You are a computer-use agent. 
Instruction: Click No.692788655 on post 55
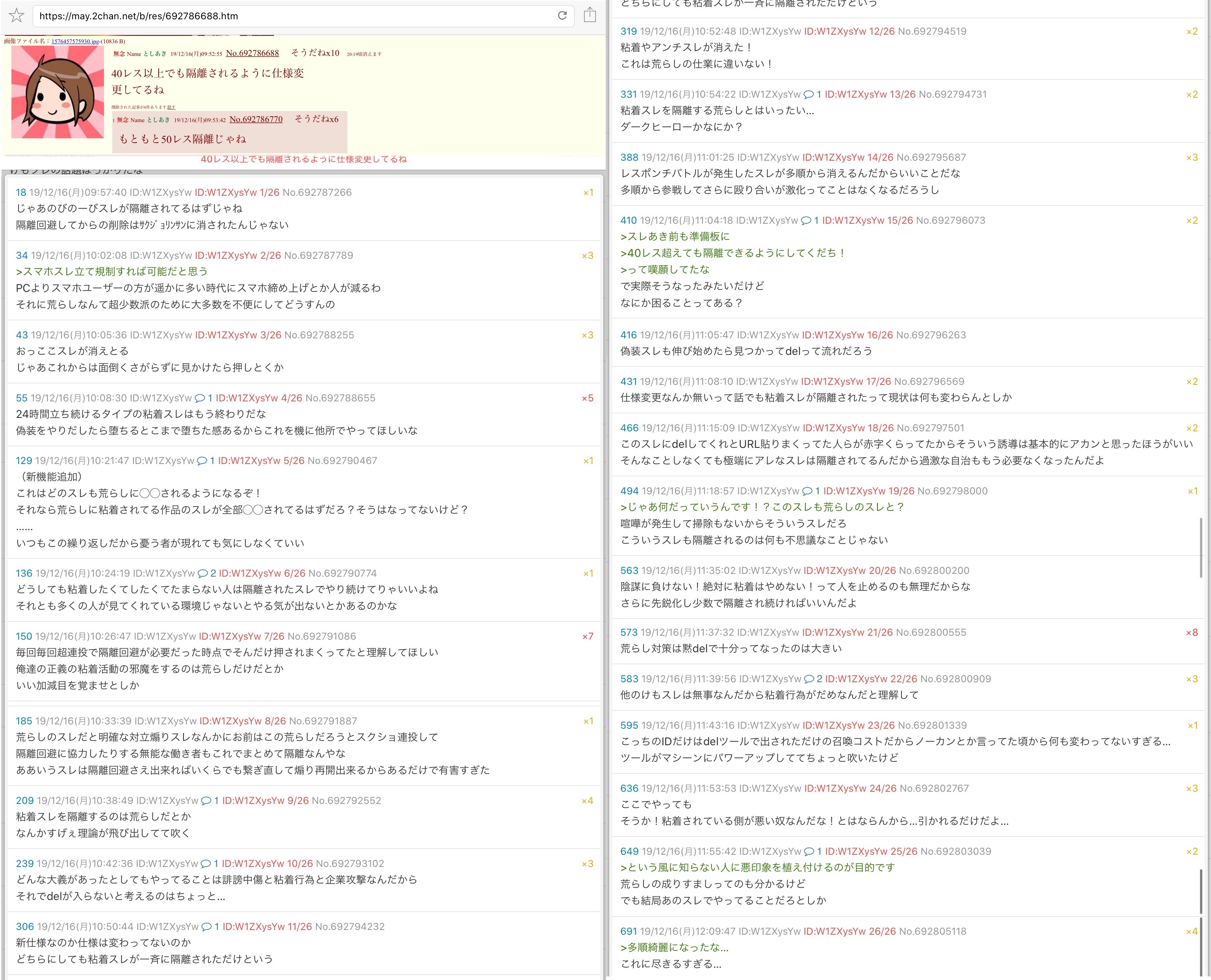click(340, 398)
